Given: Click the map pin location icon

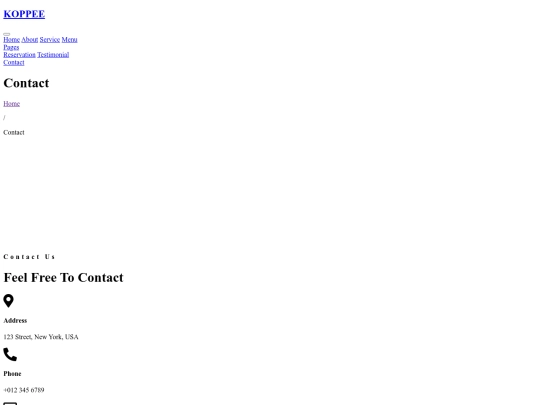Looking at the screenshot, I should click(8, 301).
